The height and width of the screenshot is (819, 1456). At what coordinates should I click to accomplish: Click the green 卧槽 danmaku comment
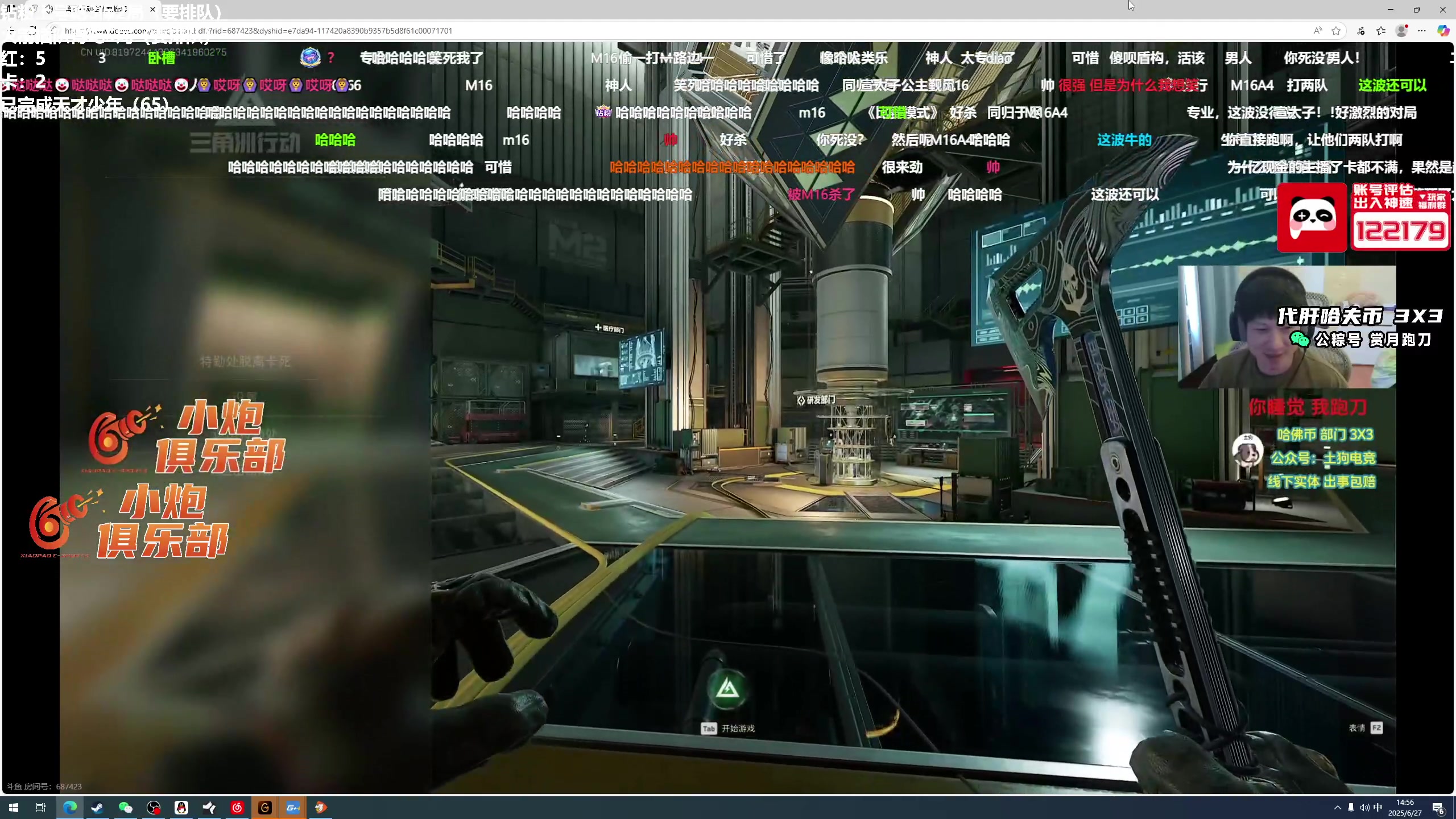coord(162,58)
